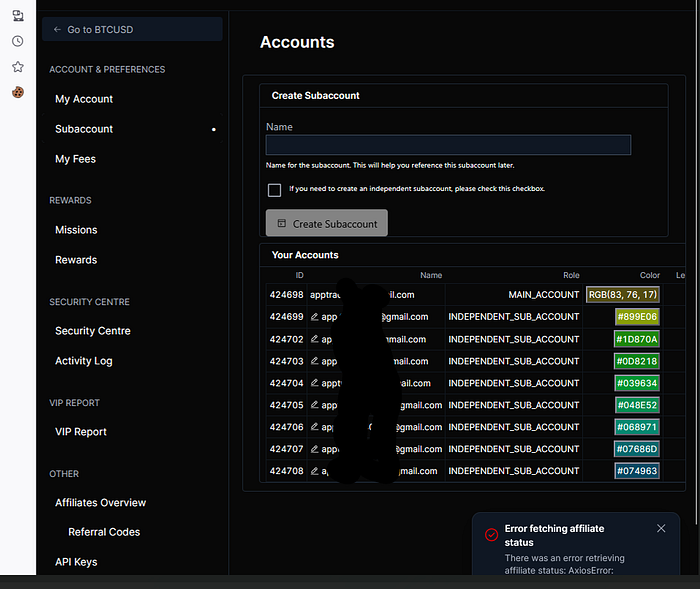Click the star favorites icon

[x=18, y=67]
